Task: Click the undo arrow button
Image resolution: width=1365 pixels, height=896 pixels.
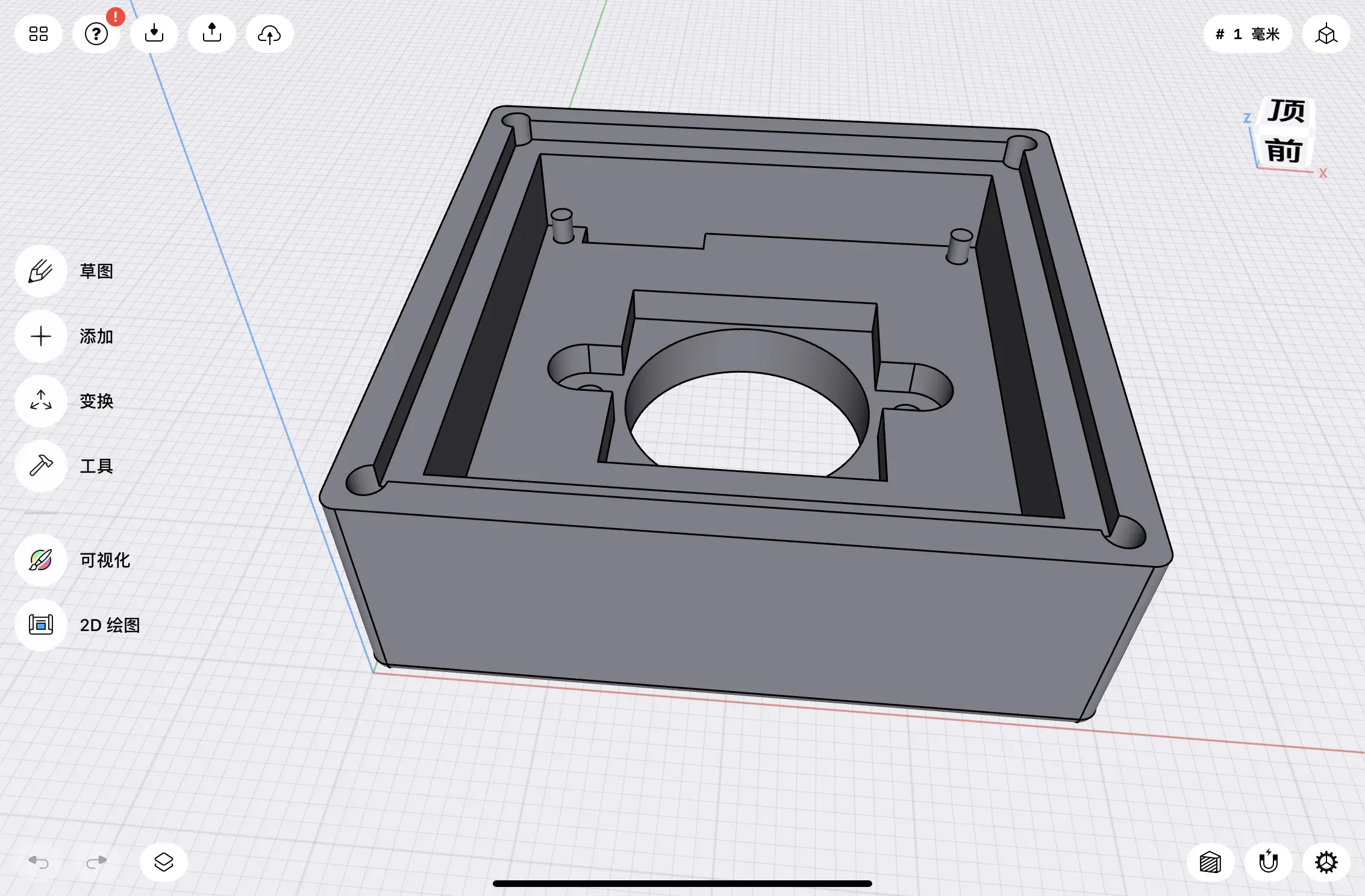Action: (x=39, y=862)
